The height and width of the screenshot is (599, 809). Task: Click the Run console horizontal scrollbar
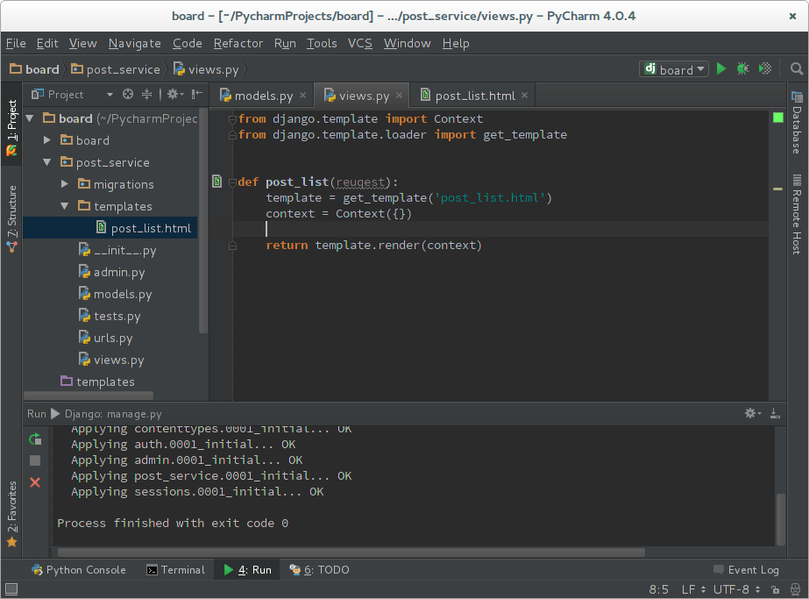[x=351, y=552]
